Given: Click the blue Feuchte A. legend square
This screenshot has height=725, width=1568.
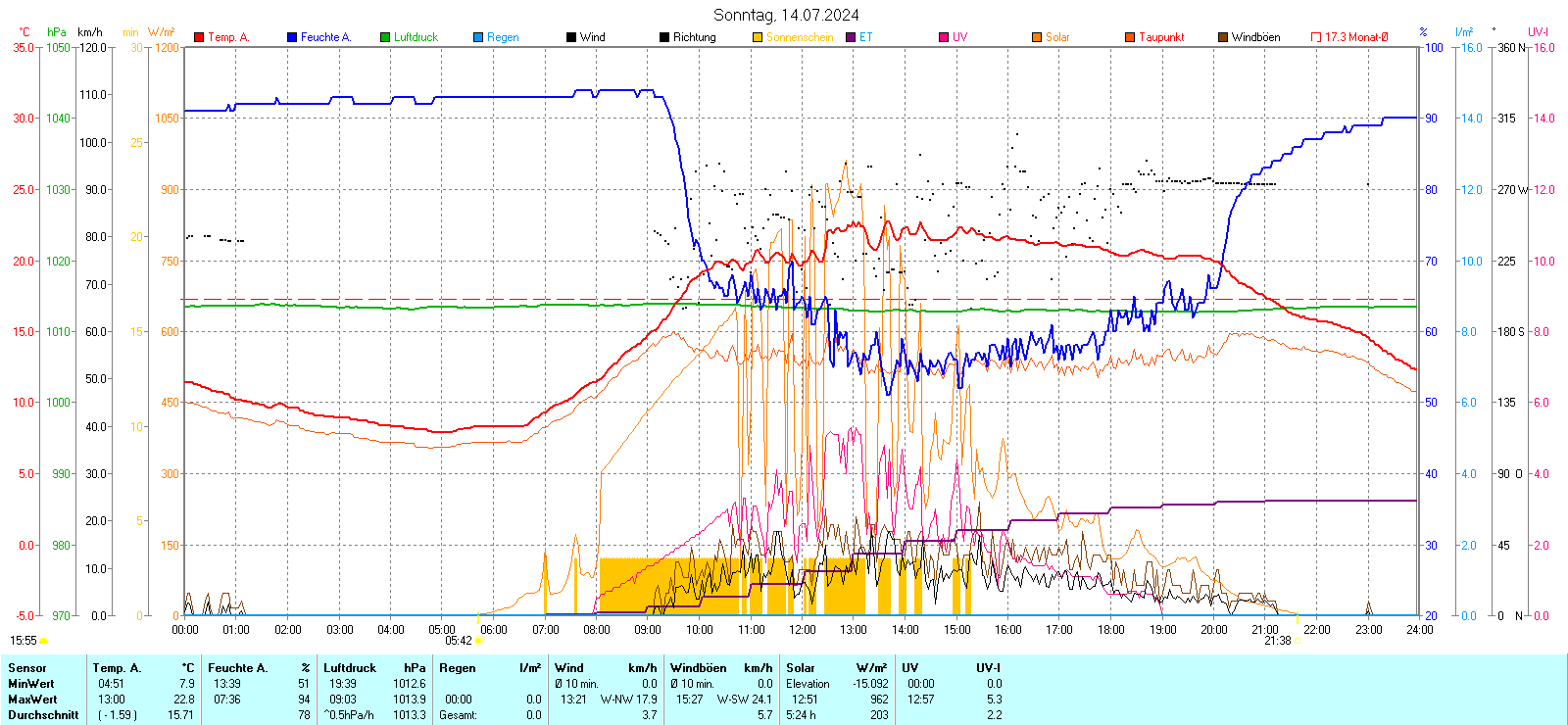Looking at the screenshot, I should 292,37.
